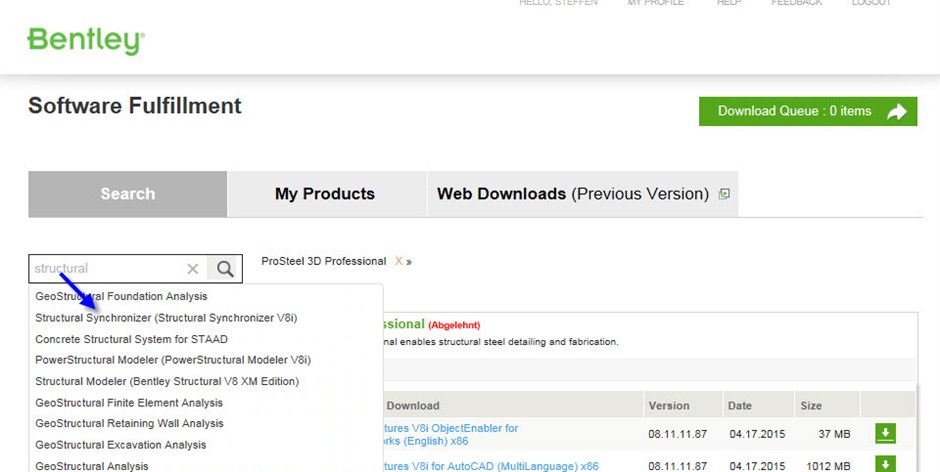This screenshot has height=472, width=940.
Task: Open the My Profile link in header
Action: pos(656,3)
